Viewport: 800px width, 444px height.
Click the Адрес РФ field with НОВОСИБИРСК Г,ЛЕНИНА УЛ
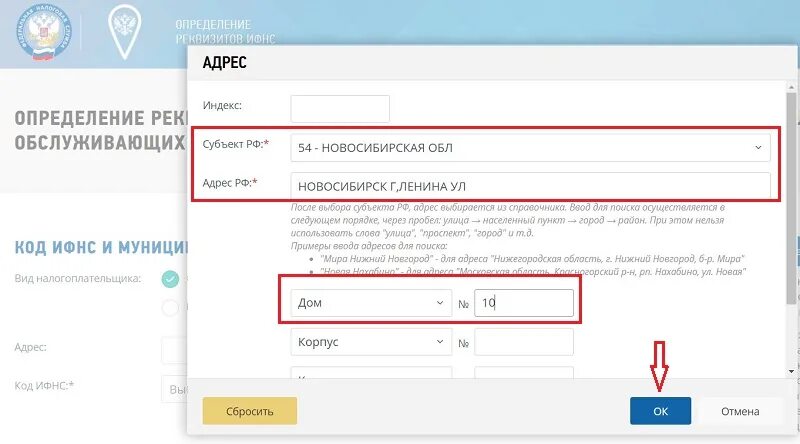pyautogui.click(x=530, y=186)
